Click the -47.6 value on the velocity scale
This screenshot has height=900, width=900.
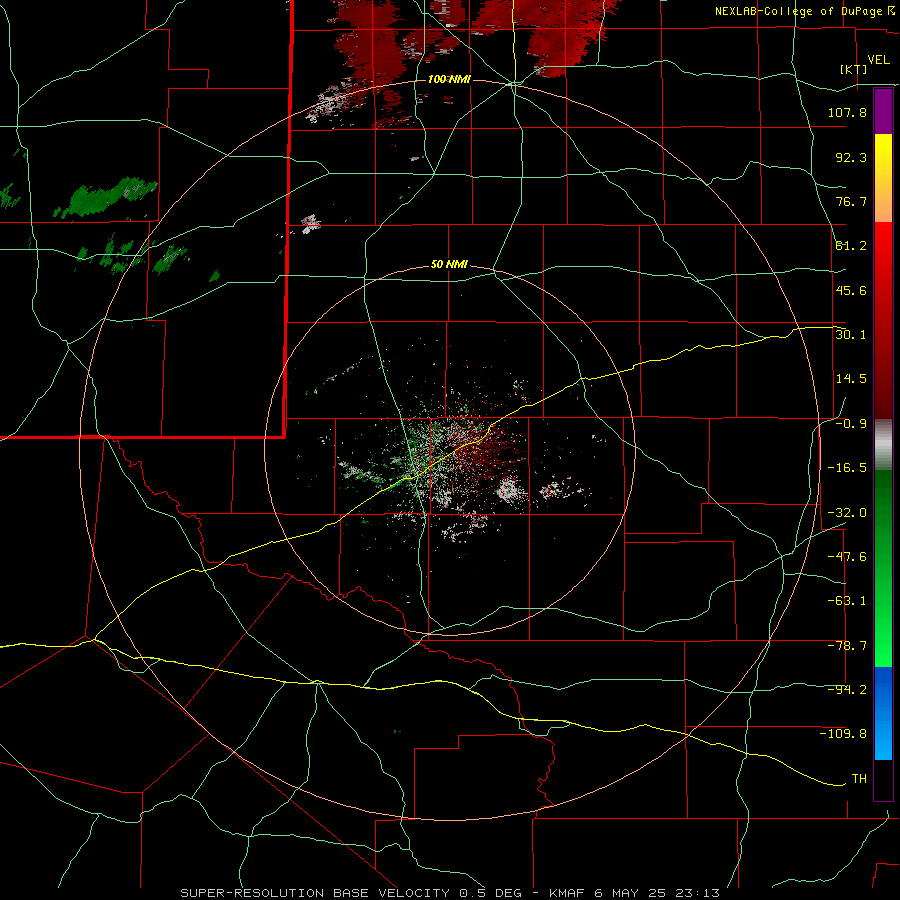point(847,557)
